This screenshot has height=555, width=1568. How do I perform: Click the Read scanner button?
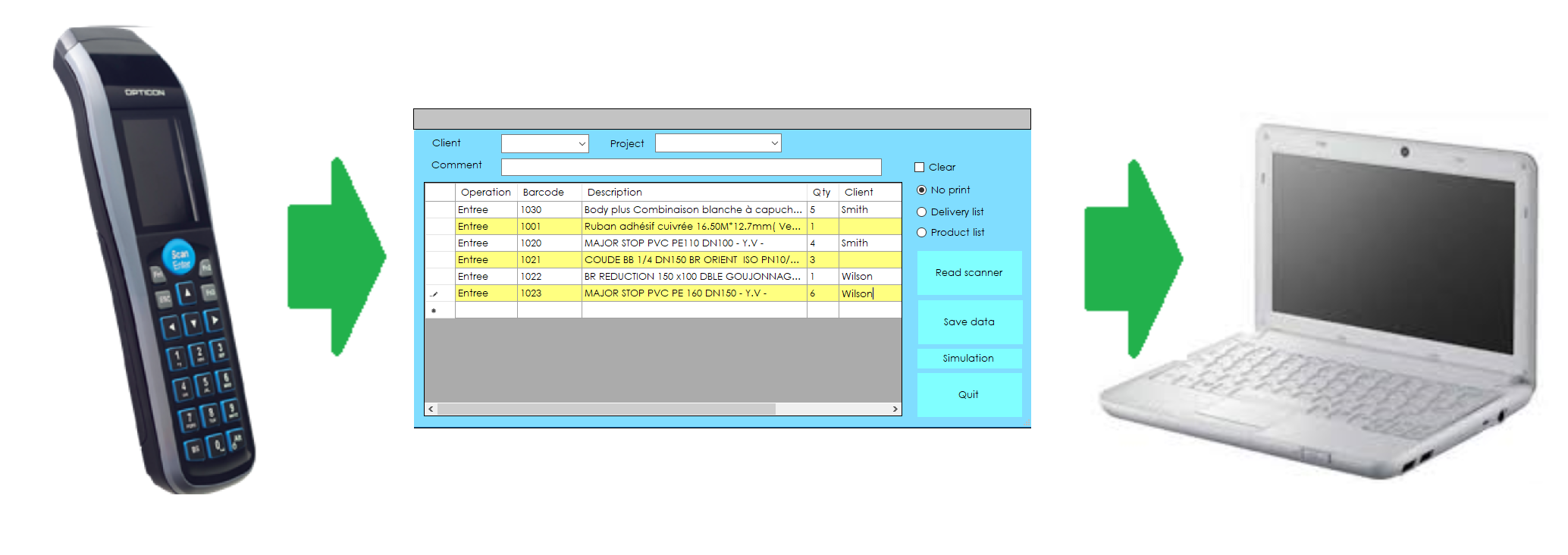(x=968, y=273)
